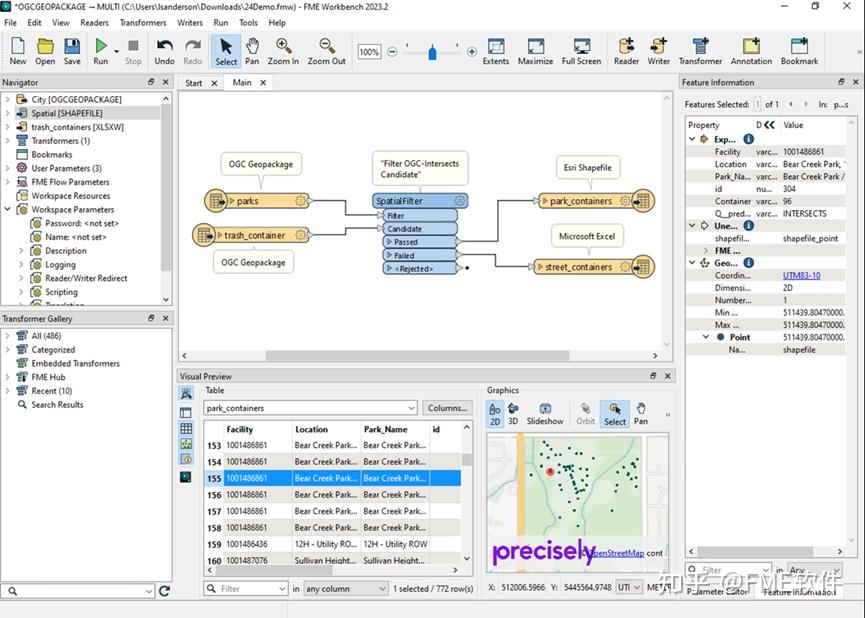
Task: Select Search Results in Transformer Gallery
Action: point(57,404)
